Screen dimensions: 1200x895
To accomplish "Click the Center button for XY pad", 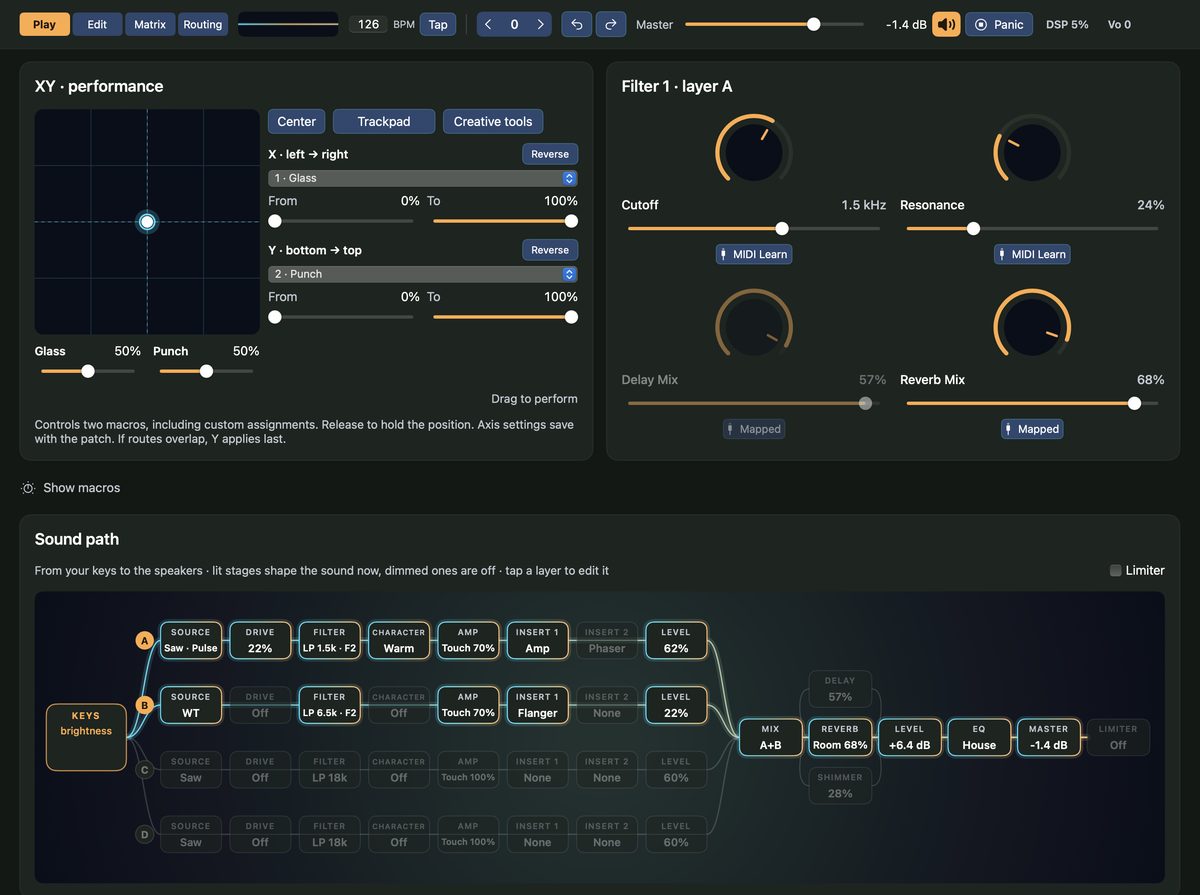I will pyautogui.click(x=297, y=121).
